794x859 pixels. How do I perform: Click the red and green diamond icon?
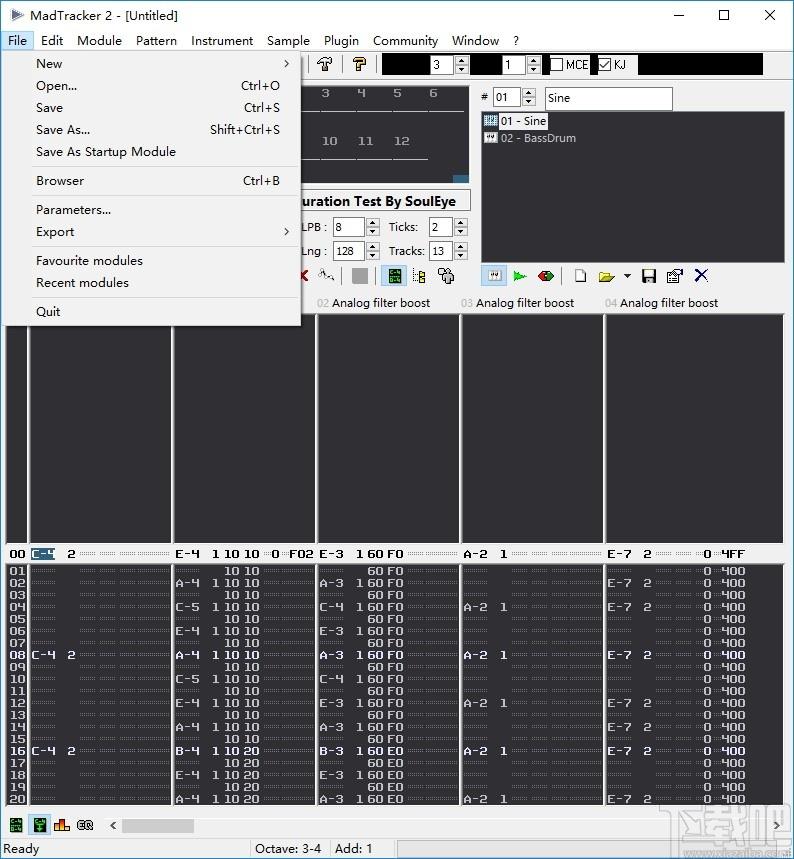pos(546,276)
